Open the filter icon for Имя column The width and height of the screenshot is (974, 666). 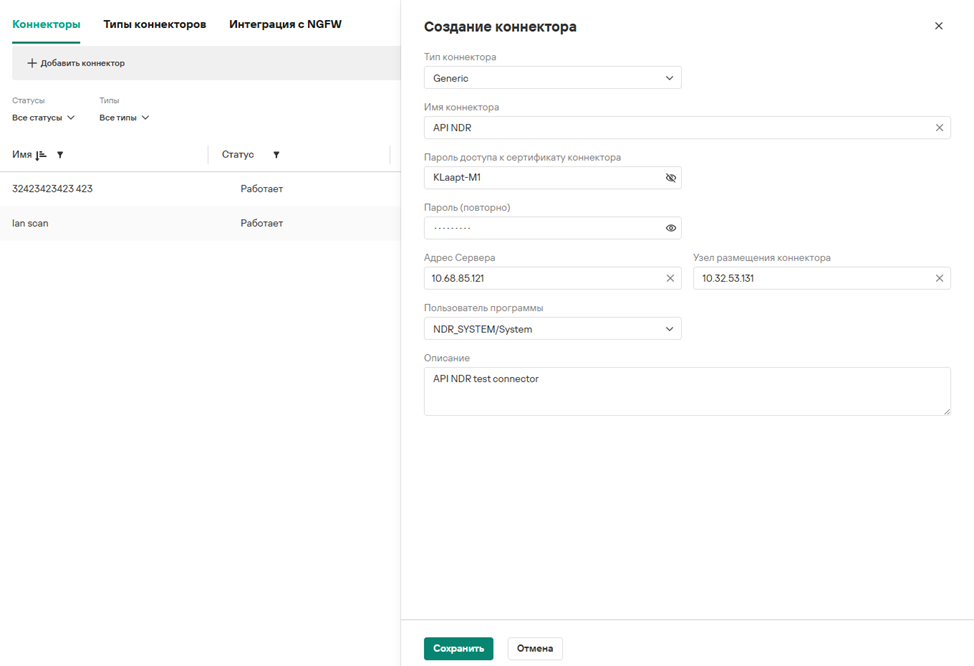[x=60, y=155]
